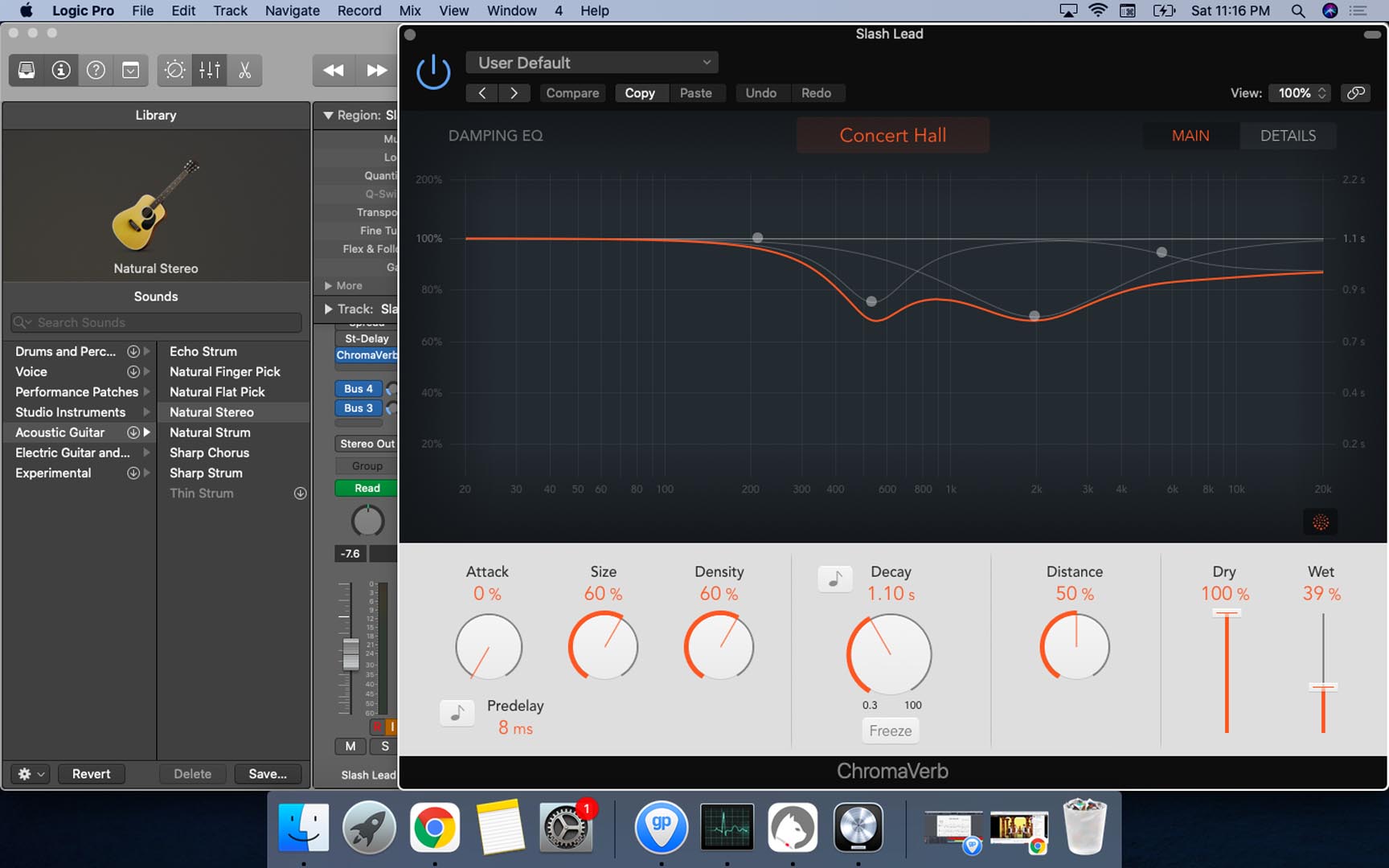Screen dimensions: 1389x868
Task: Open the Library button in the toolbar
Action: (27, 70)
